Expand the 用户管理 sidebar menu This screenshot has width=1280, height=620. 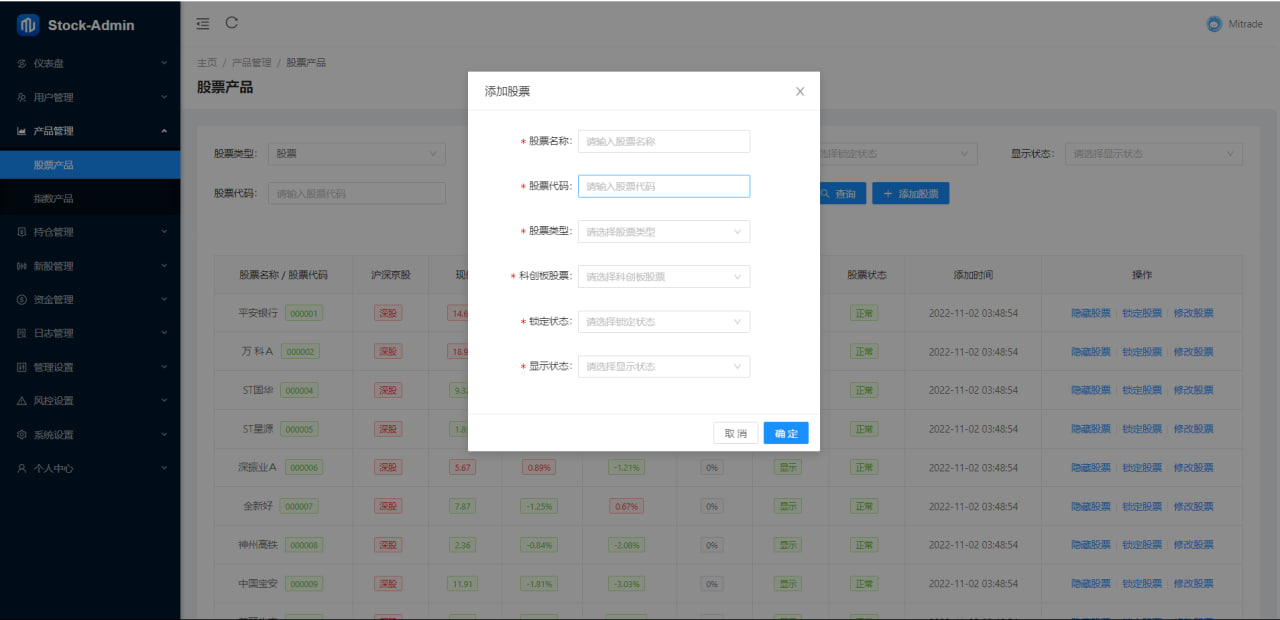coord(90,97)
